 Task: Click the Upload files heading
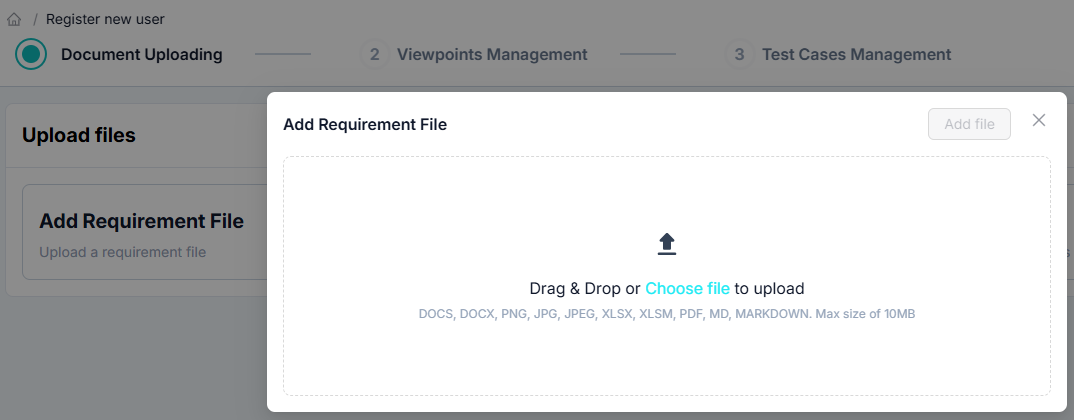click(x=79, y=136)
